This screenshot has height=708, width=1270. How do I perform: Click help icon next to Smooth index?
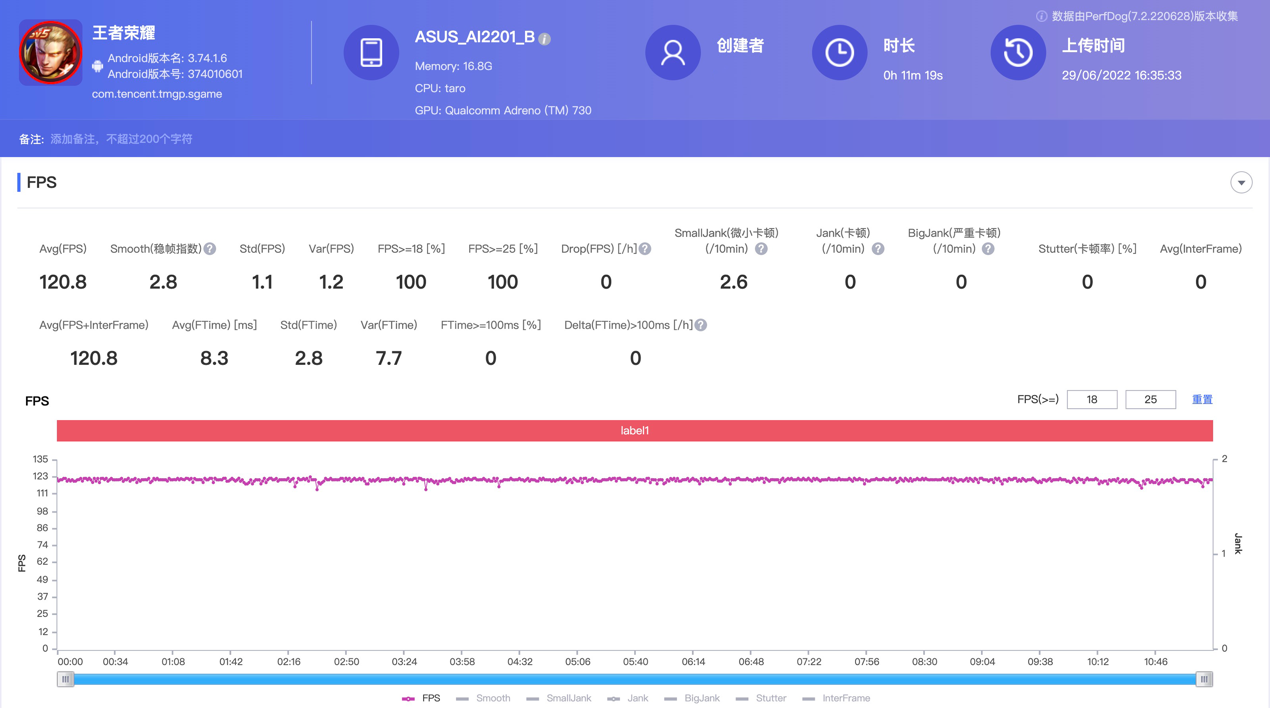point(210,249)
